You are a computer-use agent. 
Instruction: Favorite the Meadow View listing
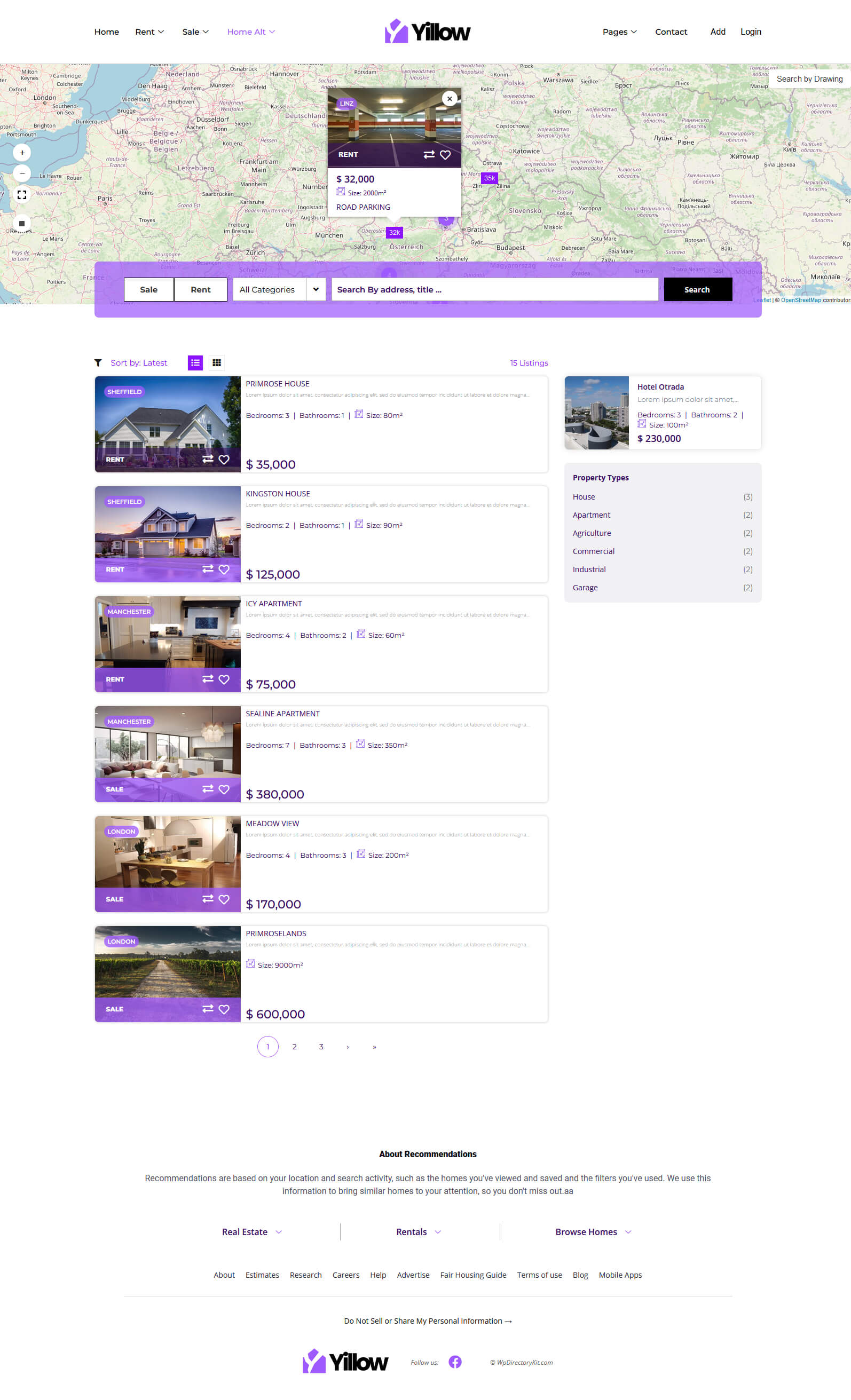[224, 899]
